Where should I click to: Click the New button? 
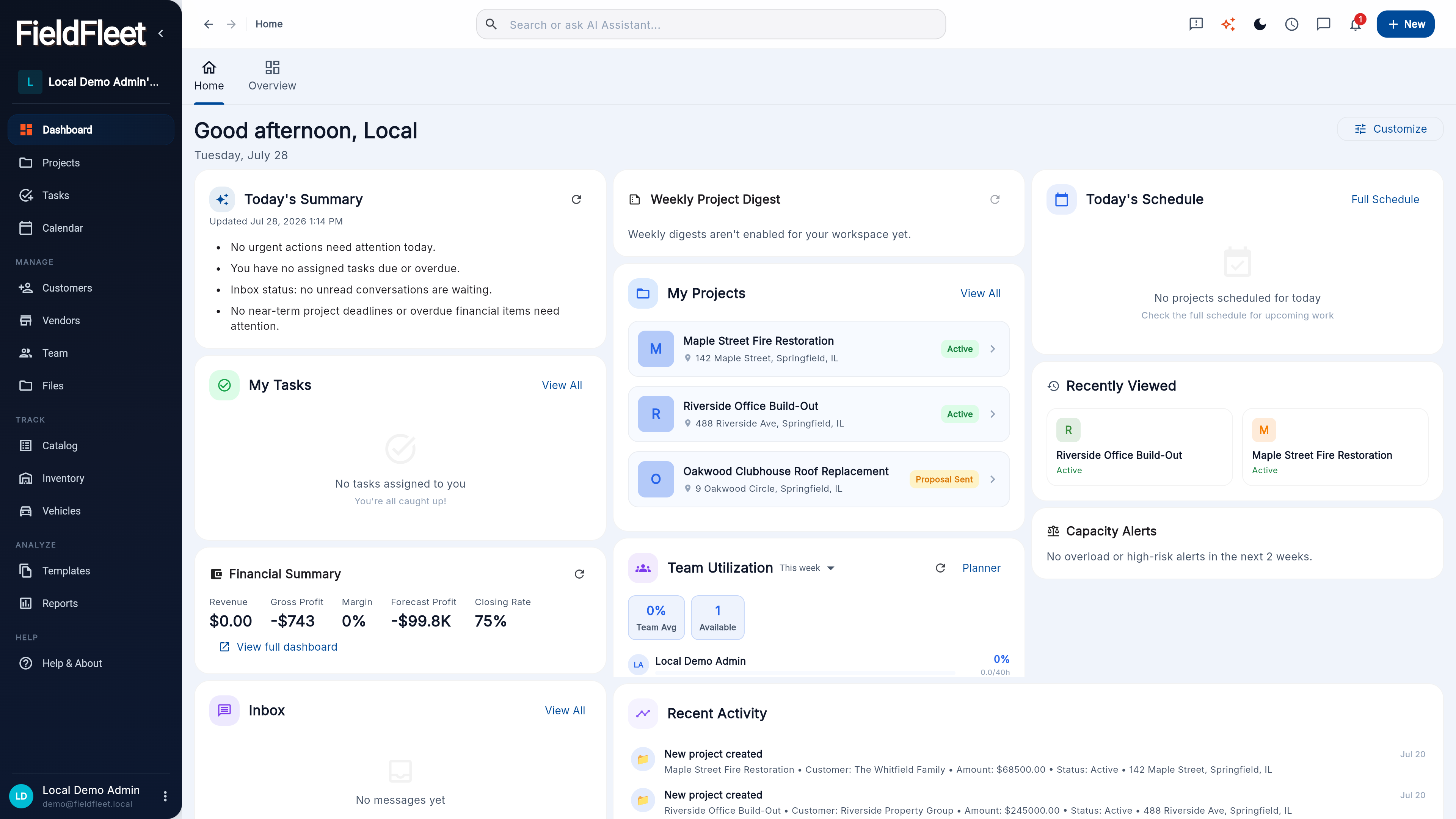(x=1405, y=24)
